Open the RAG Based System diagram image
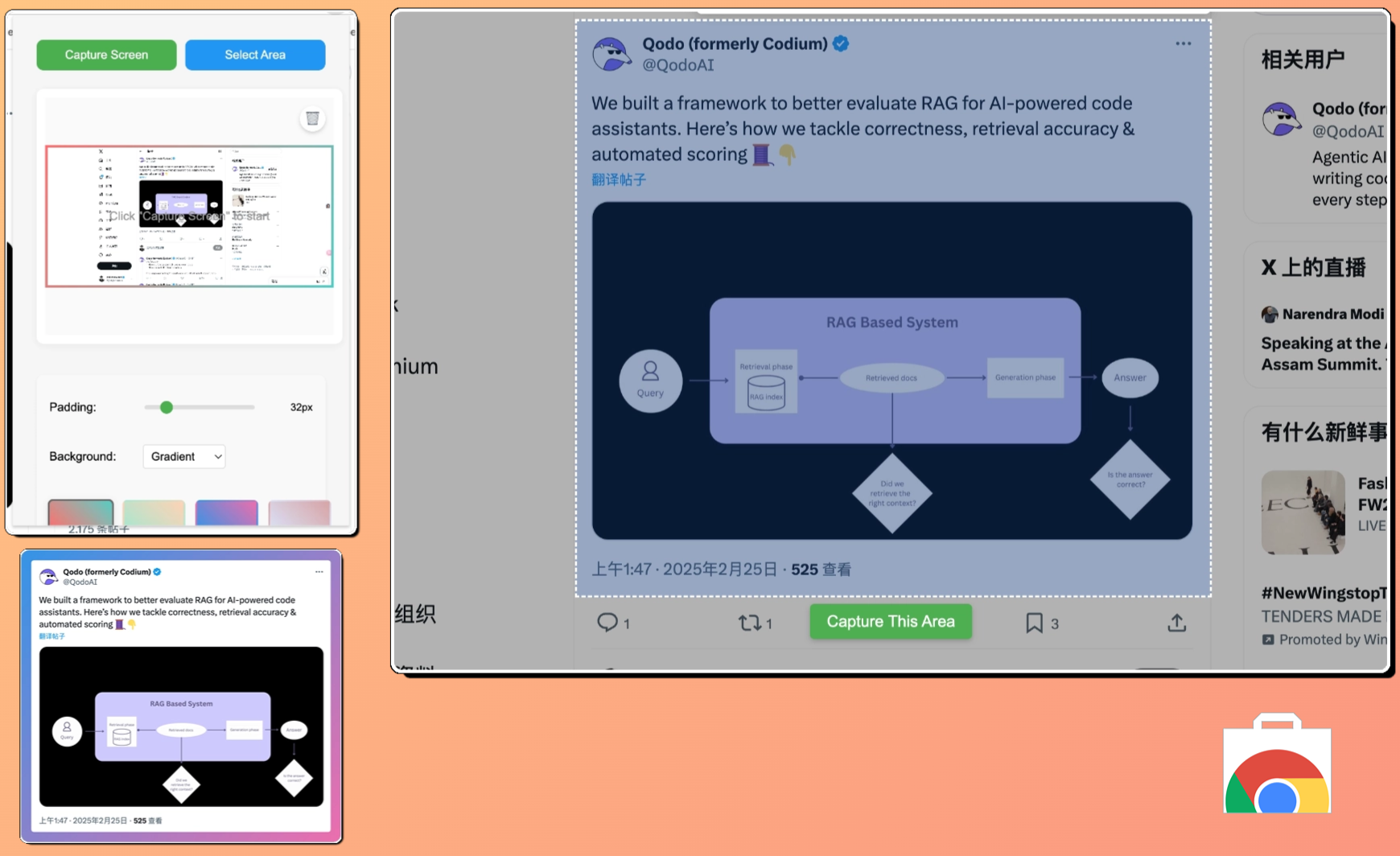The height and width of the screenshot is (856, 1400). [x=892, y=371]
